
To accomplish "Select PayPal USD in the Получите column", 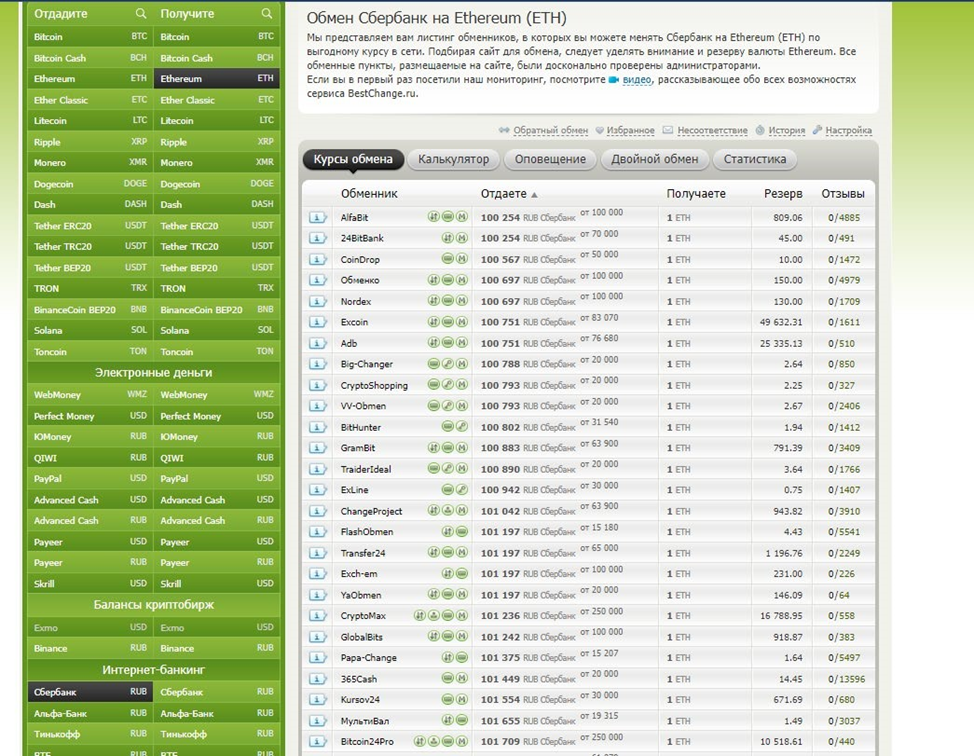I will tap(217, 478).
